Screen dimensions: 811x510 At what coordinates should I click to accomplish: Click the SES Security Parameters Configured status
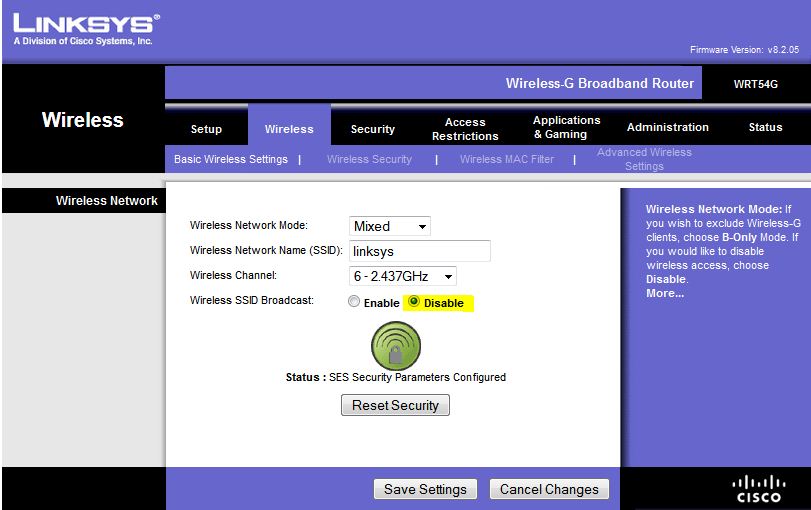point(396,377)
